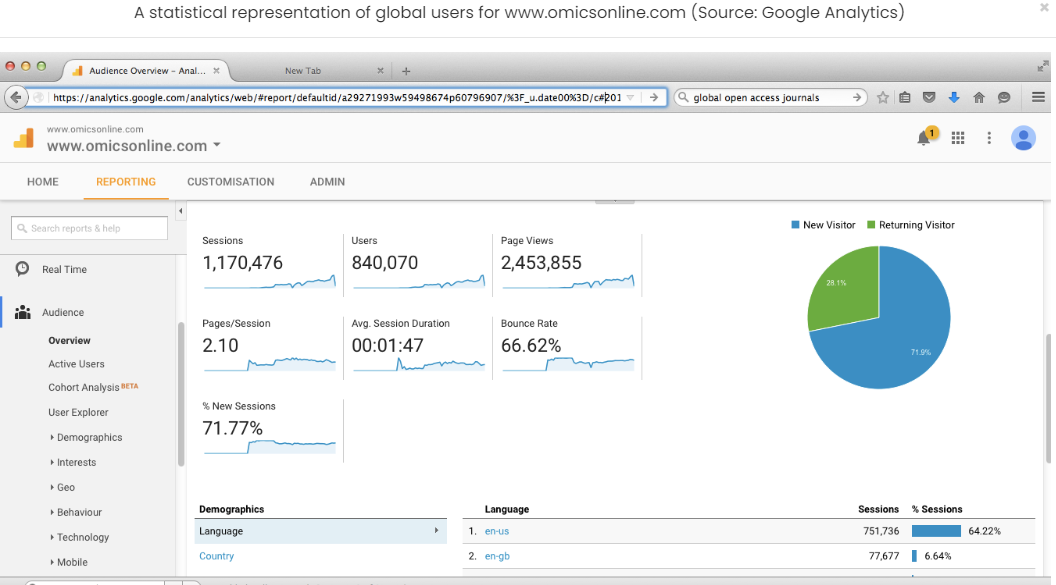This screenshot has height=585, width=1056.
Task: Click the fullscreen arrows icon in window corner
Action: coord(1043,66)
